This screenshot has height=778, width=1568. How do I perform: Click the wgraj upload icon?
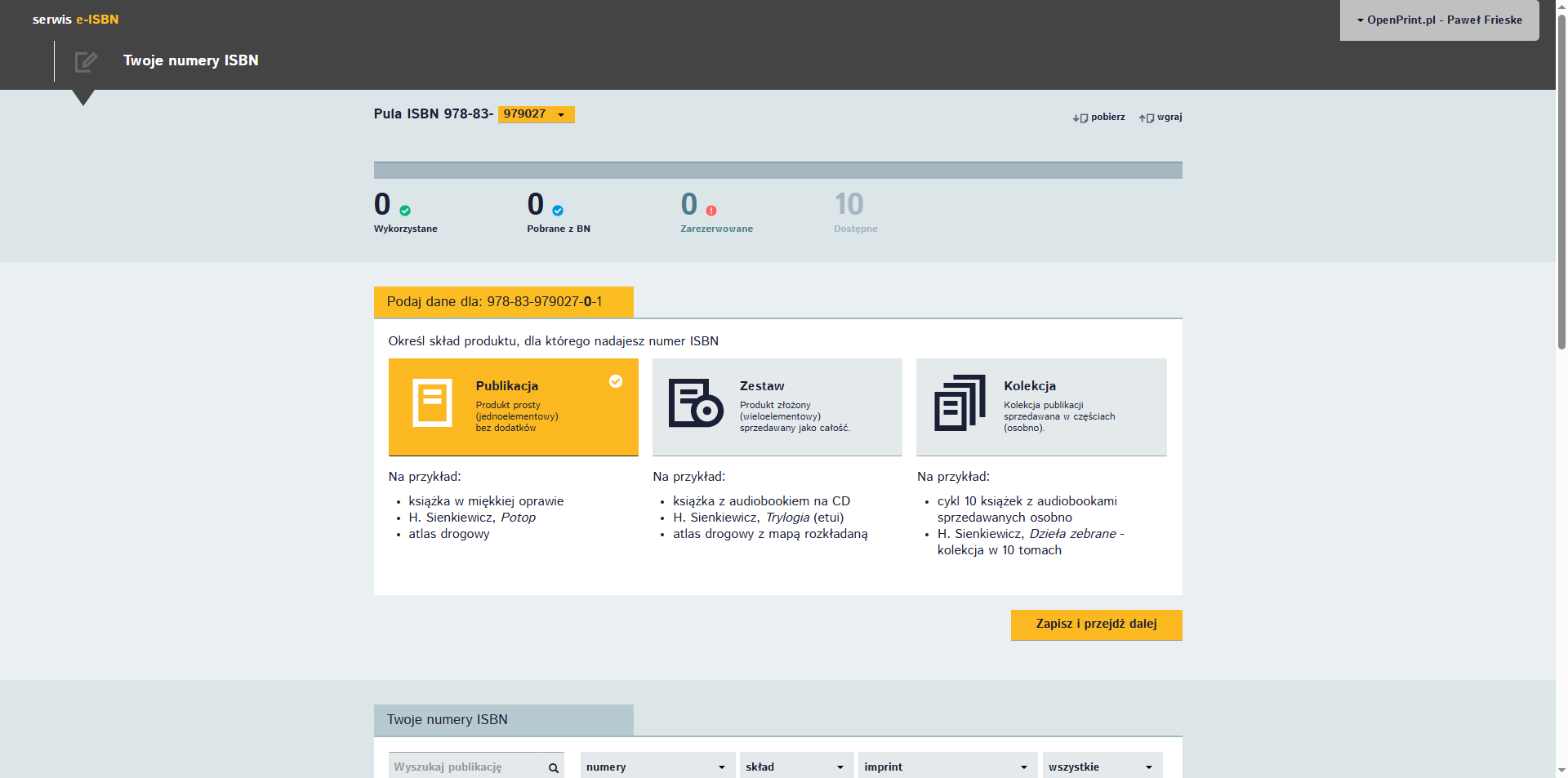pyautogui.click(x=1146, y=118)
